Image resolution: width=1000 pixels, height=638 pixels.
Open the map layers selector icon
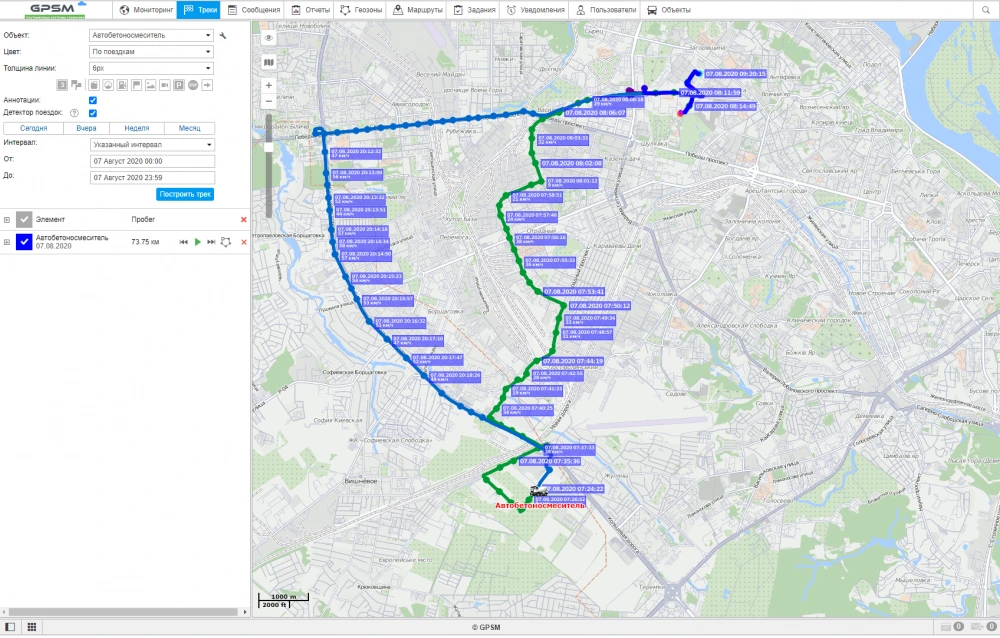click(268, 62)
